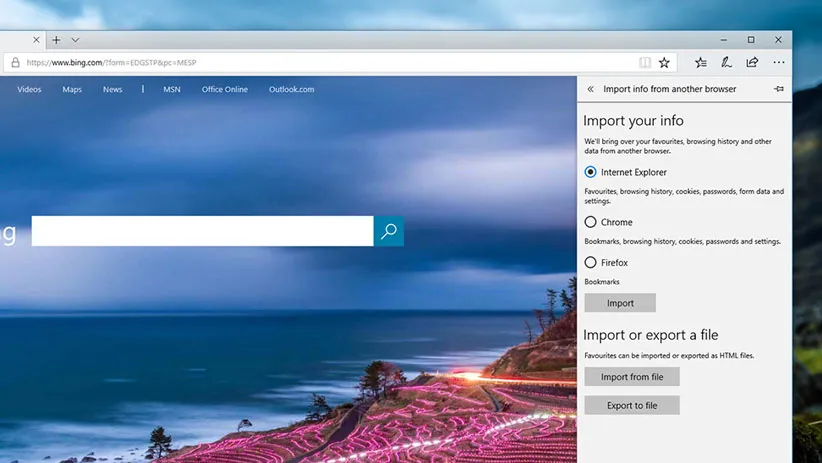Click the reading view book icon
822x463 pixels.
tap(645, 62)
